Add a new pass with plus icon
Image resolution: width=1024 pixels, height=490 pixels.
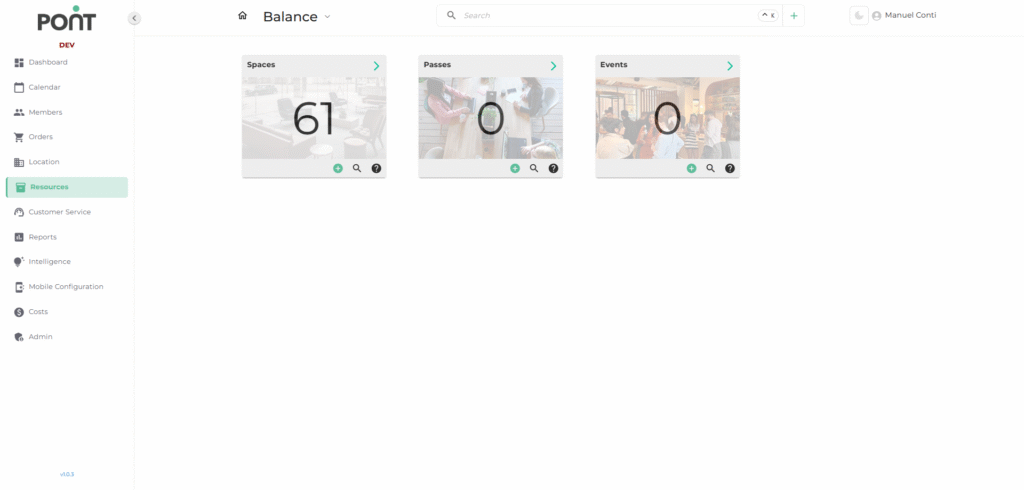[515, 169]
